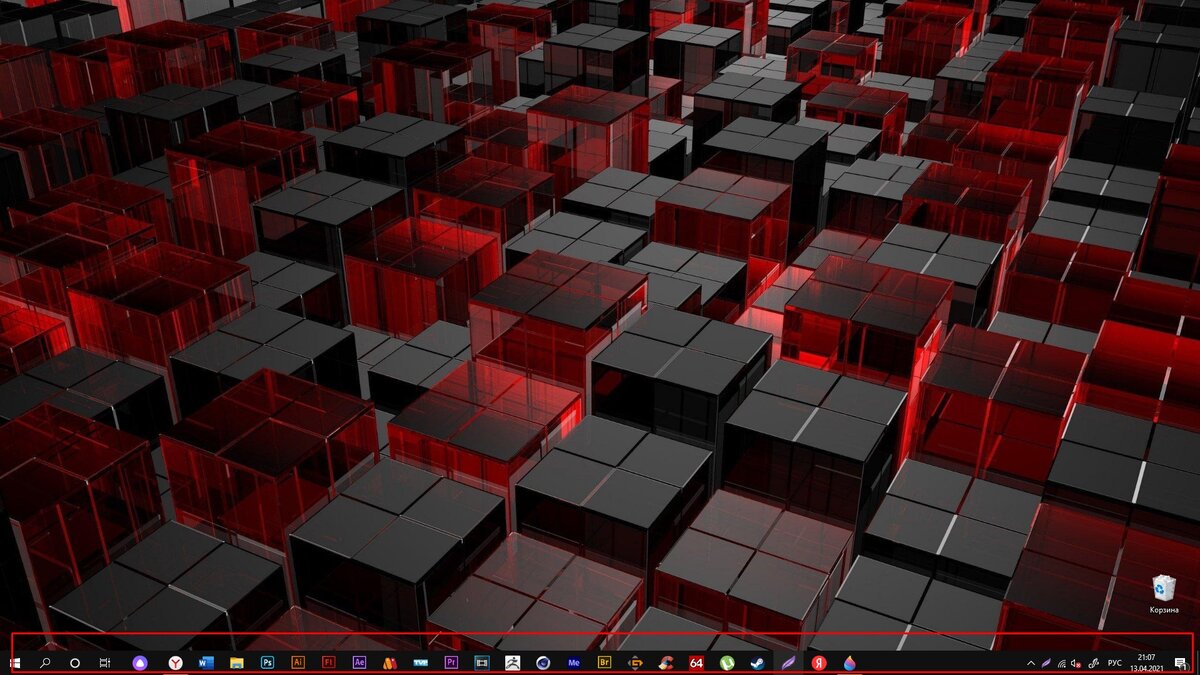This screenshot has height=675, width=1200.
Task: Launch Adobe Illustrator from the taskbar
Action: click(298, 662)
